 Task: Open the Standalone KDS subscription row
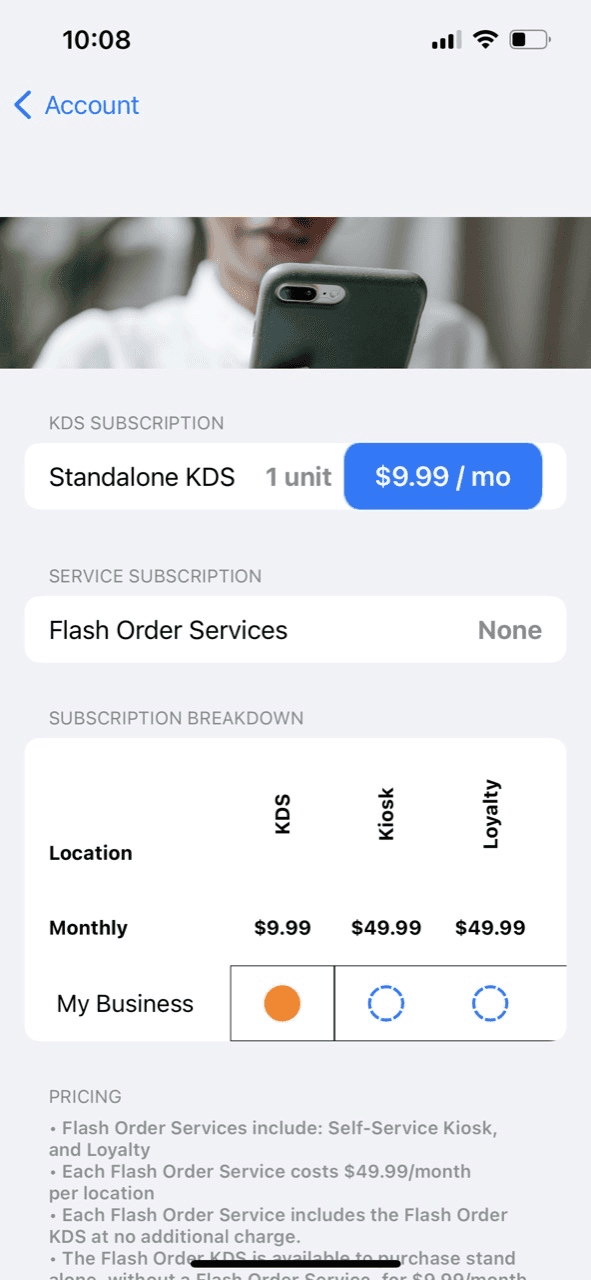pyautogui.click(x=295, y=477)
